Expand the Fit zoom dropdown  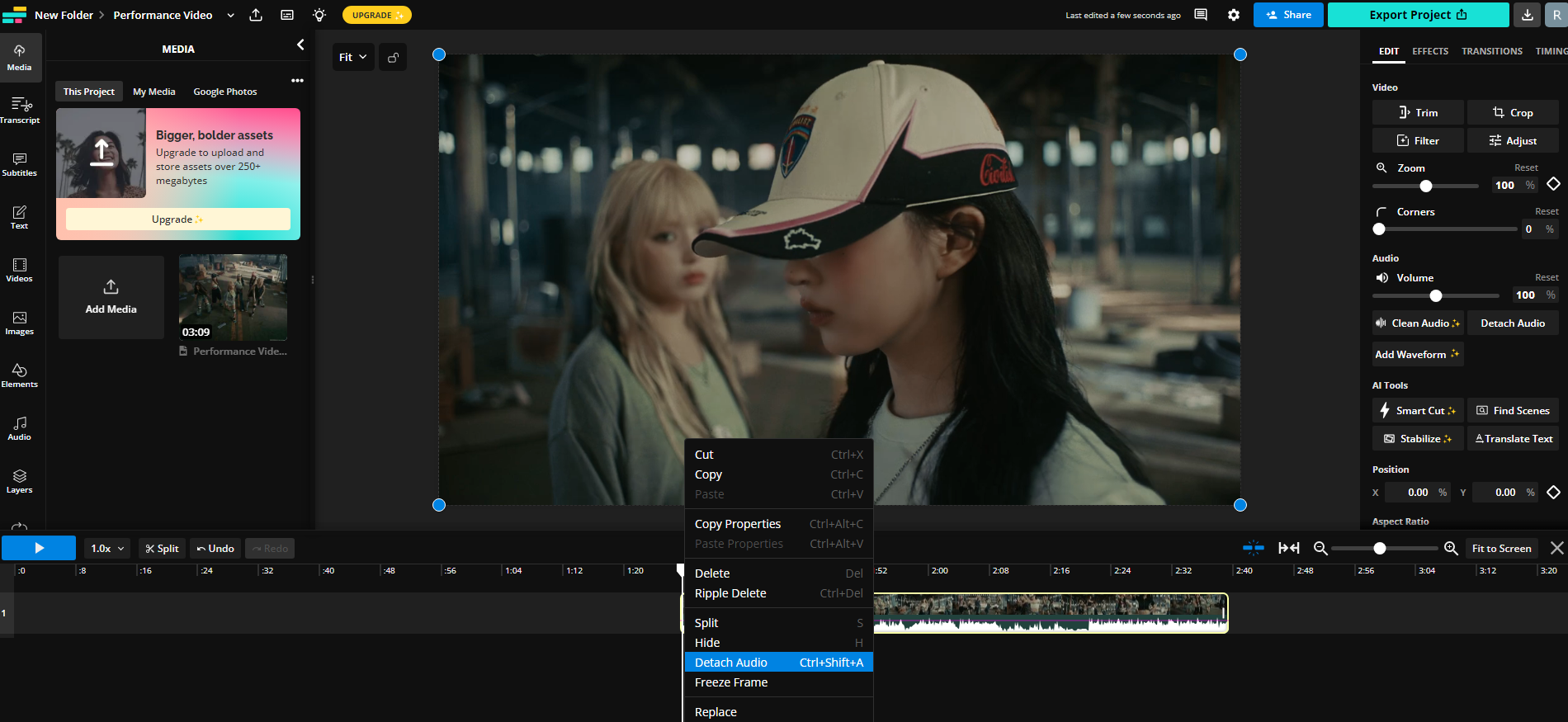(353, 57)
